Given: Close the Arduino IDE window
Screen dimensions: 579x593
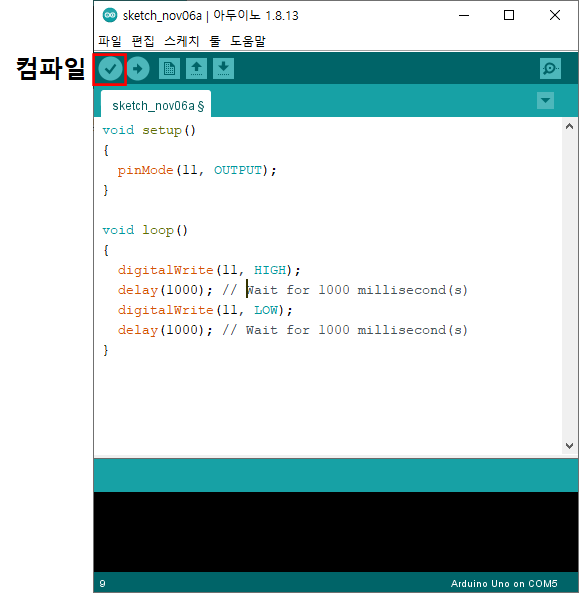Looking at the screenshot, I should pos(555,16).
